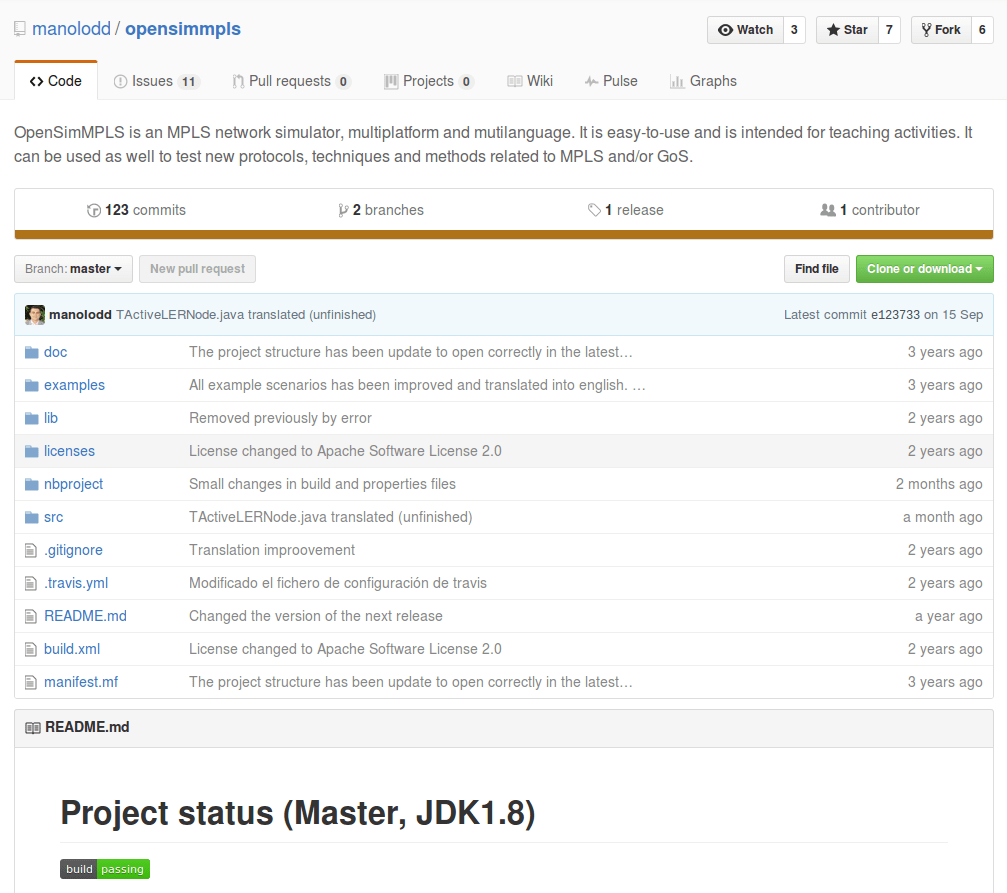The image size is (1007, 893).
Task: Click the release tag icon
Action: pyautogui.click(x=594, y=210)
